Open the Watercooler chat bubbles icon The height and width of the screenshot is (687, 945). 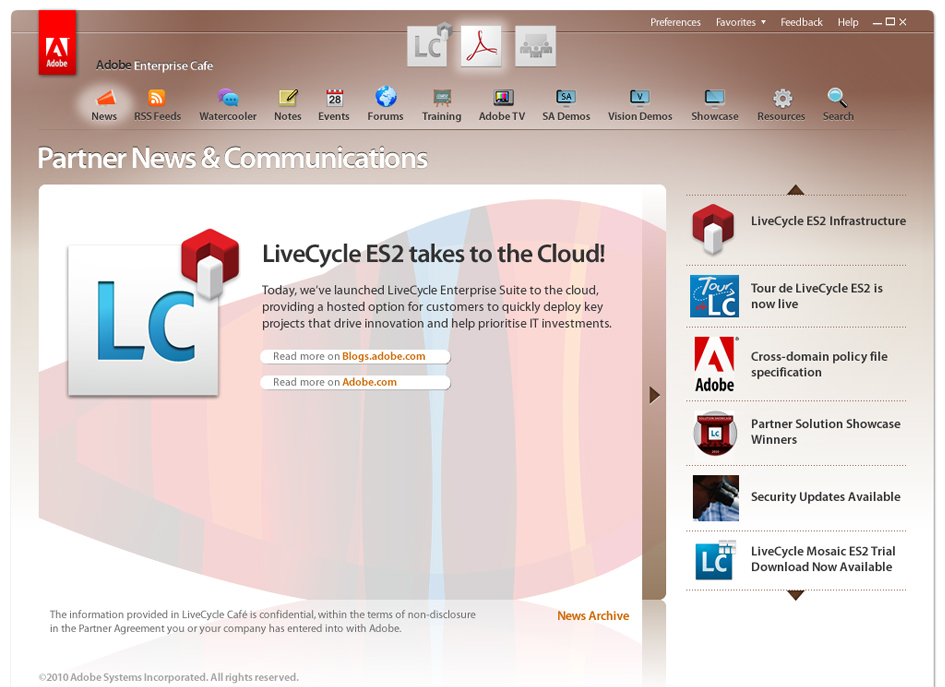(228, 97)
